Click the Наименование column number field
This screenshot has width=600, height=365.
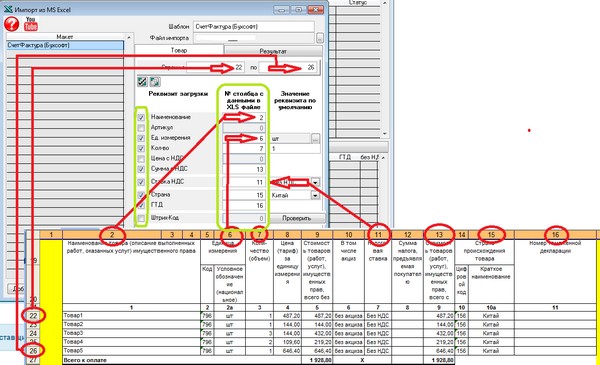pyautogui.click(x=244, y=117)
